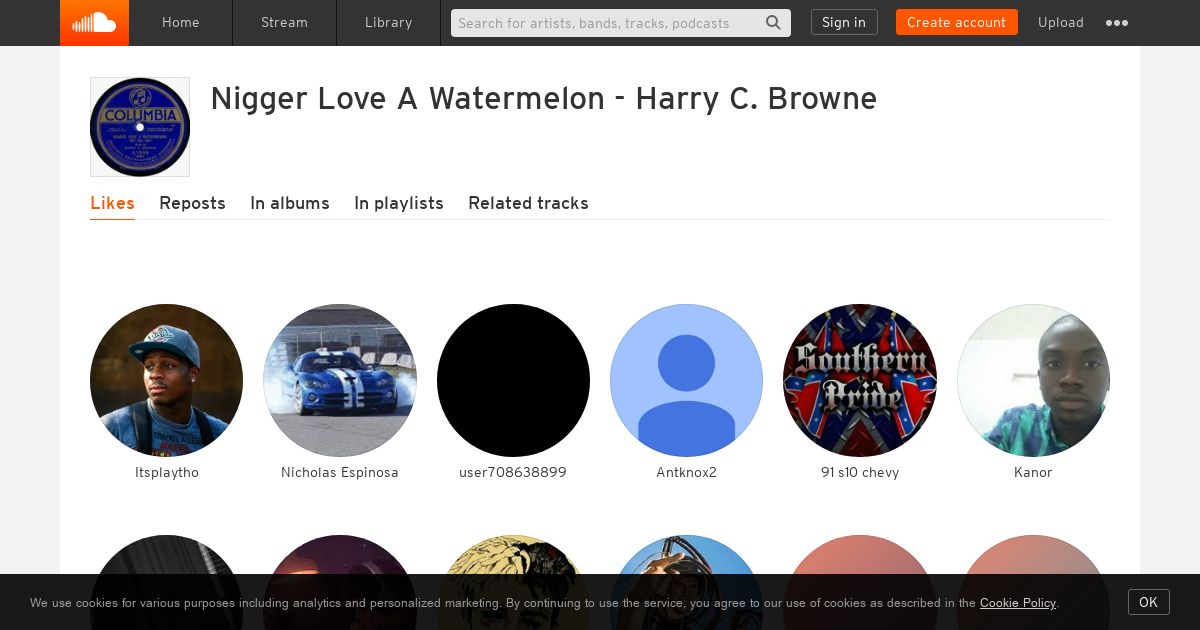
Task: Click the Columbia record track artwork
Action: point(140,127)
